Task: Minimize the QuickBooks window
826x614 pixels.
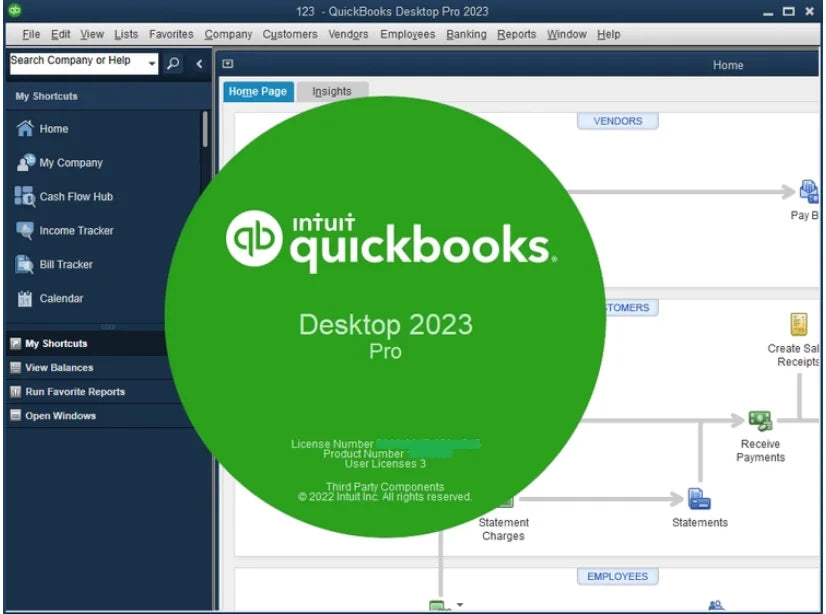Action: (x=768, y=12)
